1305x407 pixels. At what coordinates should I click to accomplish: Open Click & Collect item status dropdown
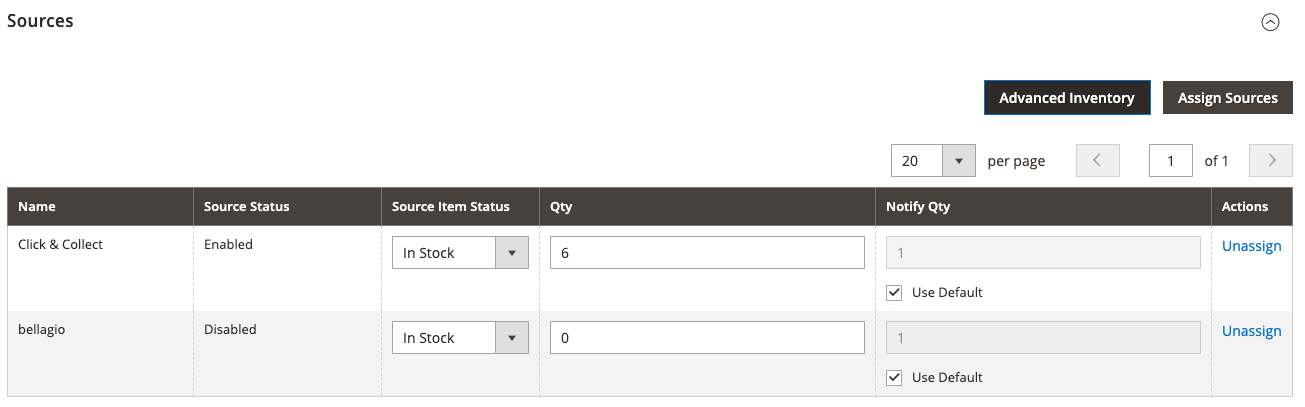coord(460,253)
